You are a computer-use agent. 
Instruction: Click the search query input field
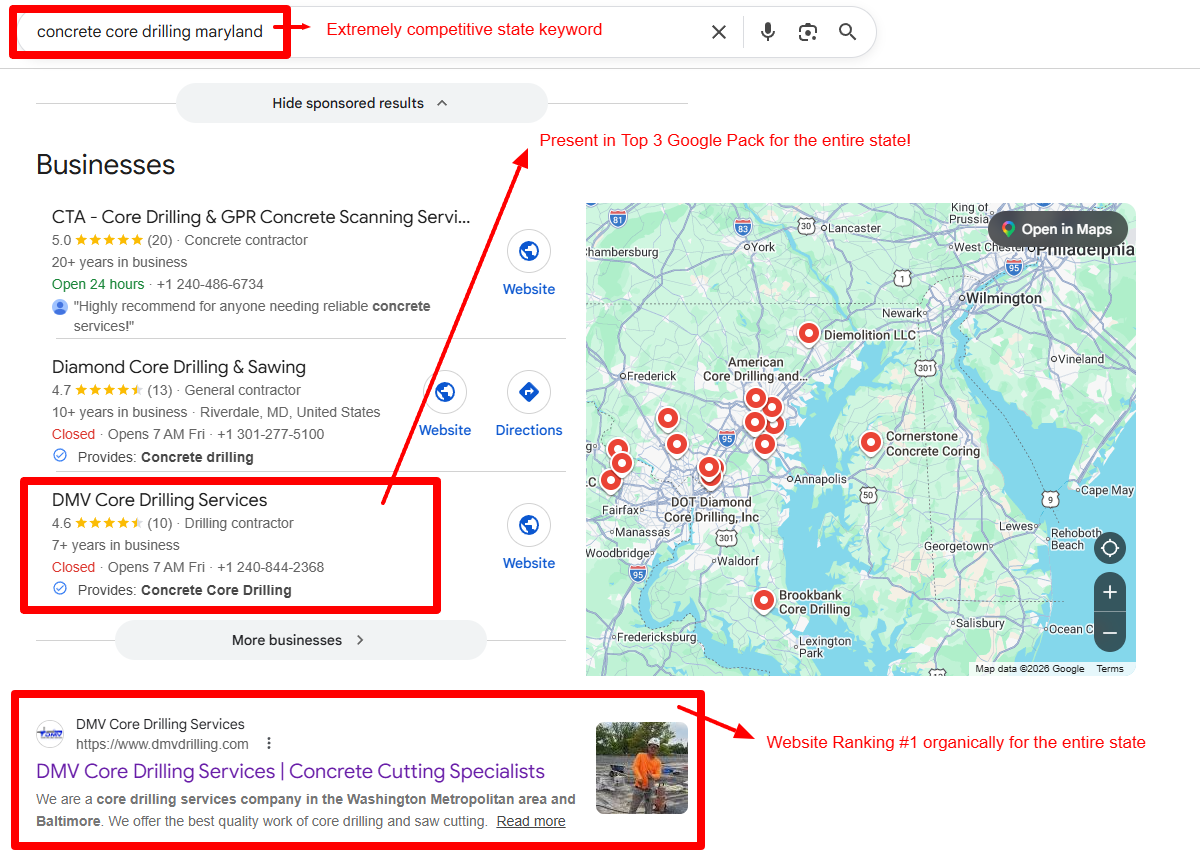point(150,31)
